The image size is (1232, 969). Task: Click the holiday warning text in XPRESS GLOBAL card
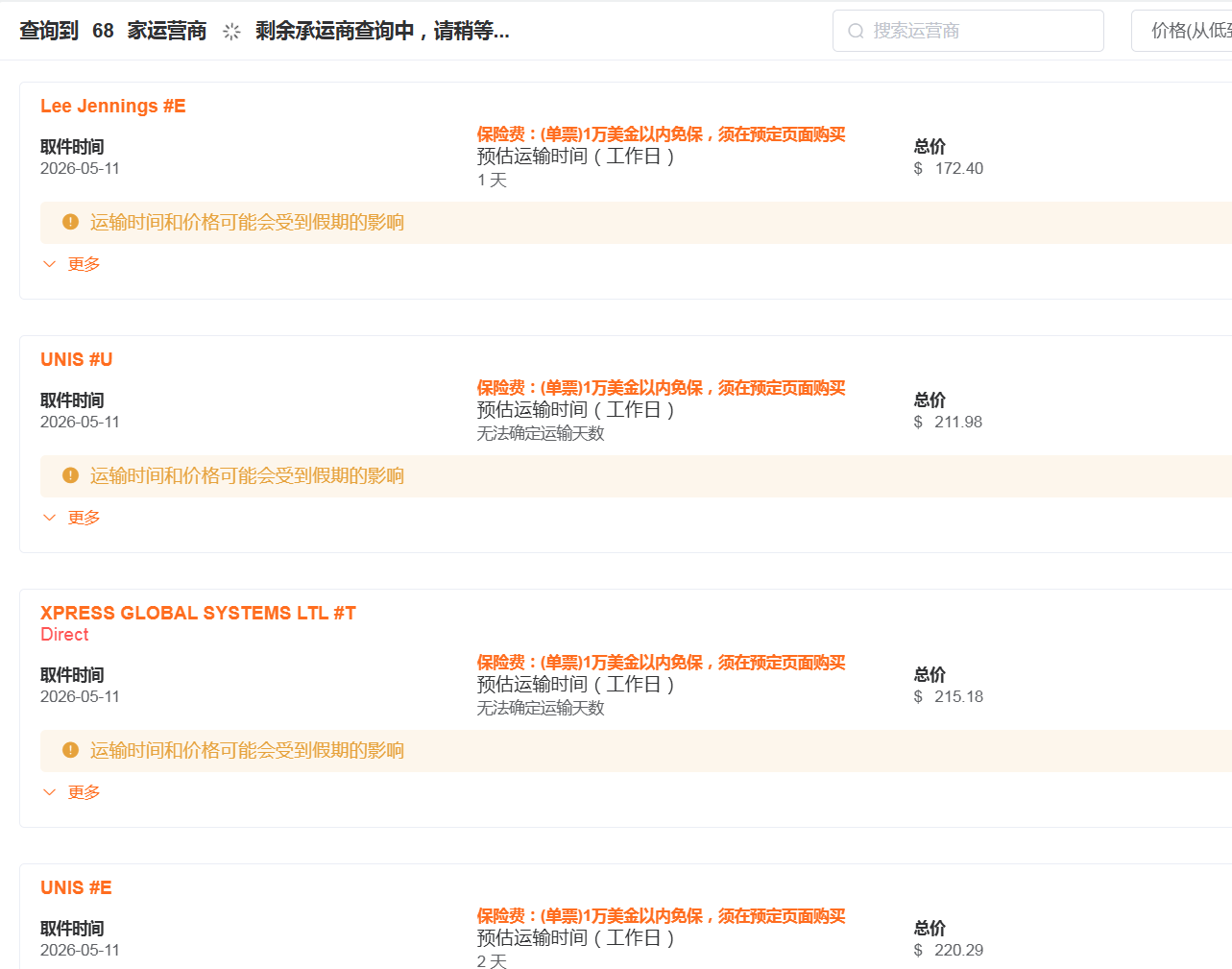[247, 751]
